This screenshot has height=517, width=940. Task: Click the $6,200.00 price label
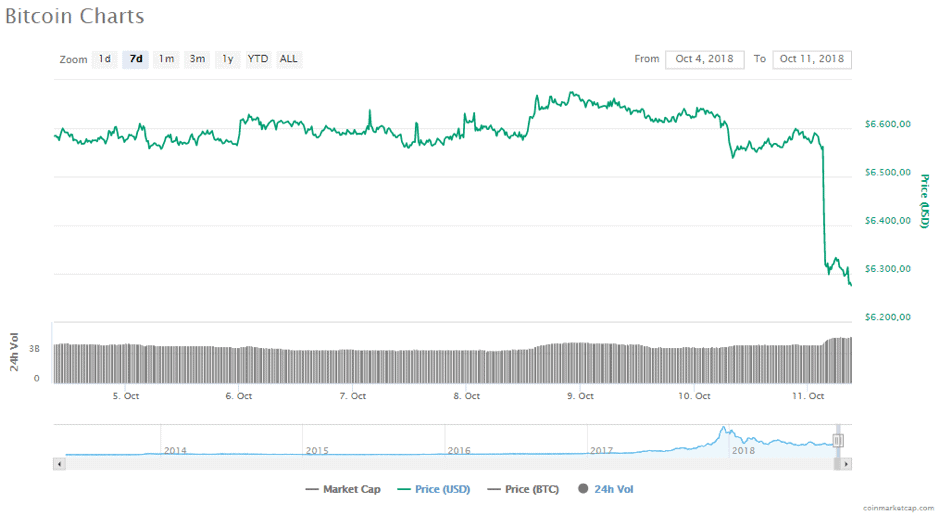tap(888, 317)
